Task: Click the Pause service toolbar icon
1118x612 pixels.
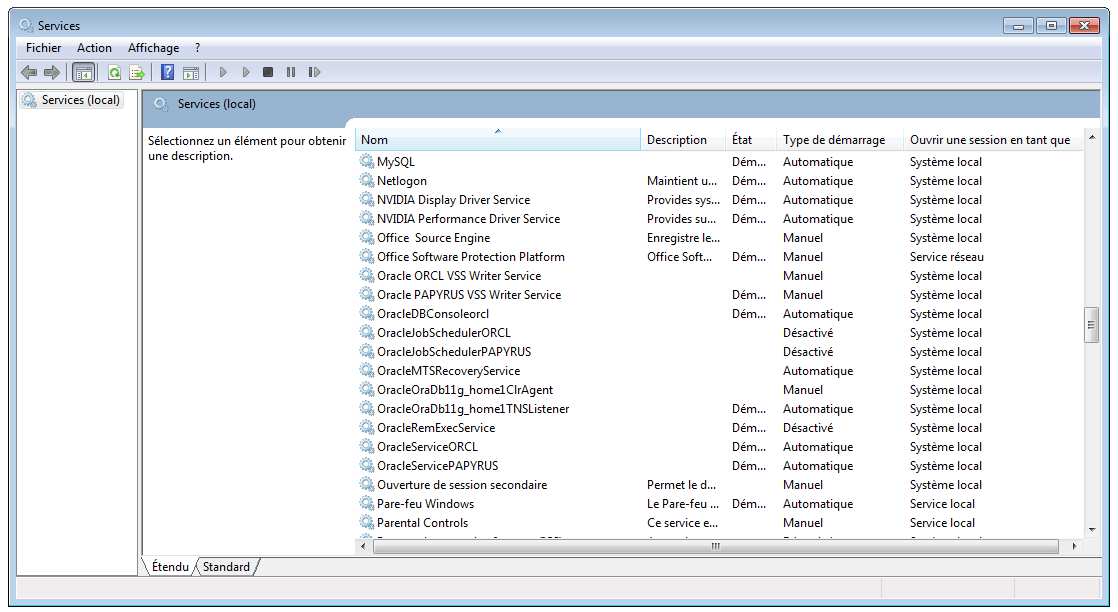Action: pyautogui.click(x=291, y=72)
